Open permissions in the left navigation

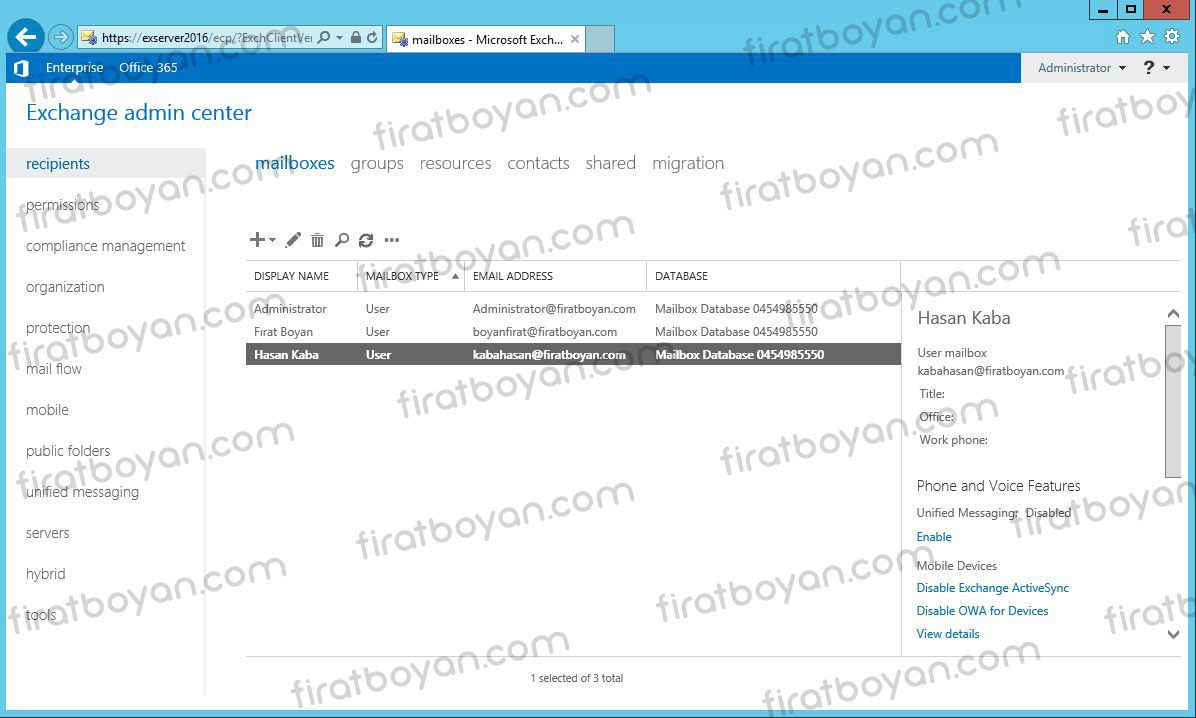[63, 204]
